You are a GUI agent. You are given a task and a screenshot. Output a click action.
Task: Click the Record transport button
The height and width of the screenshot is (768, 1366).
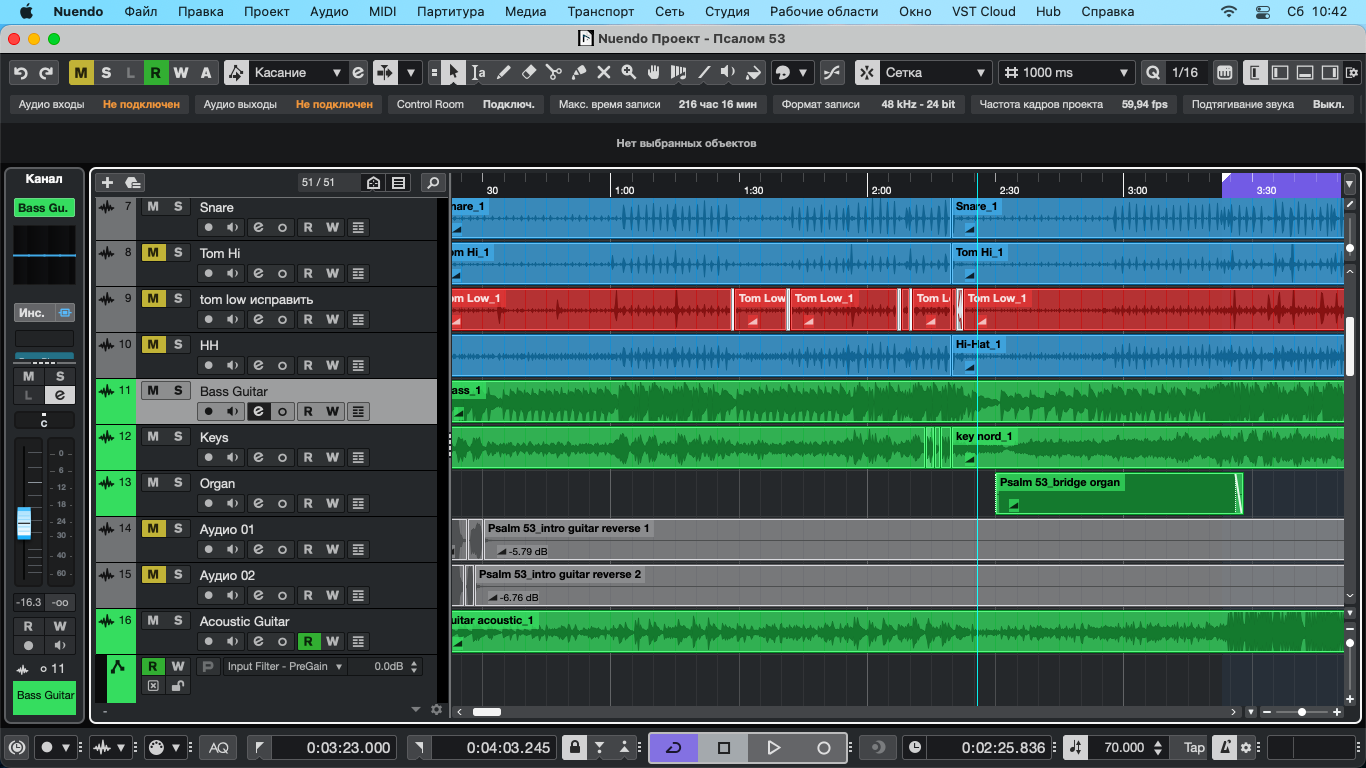823,747
